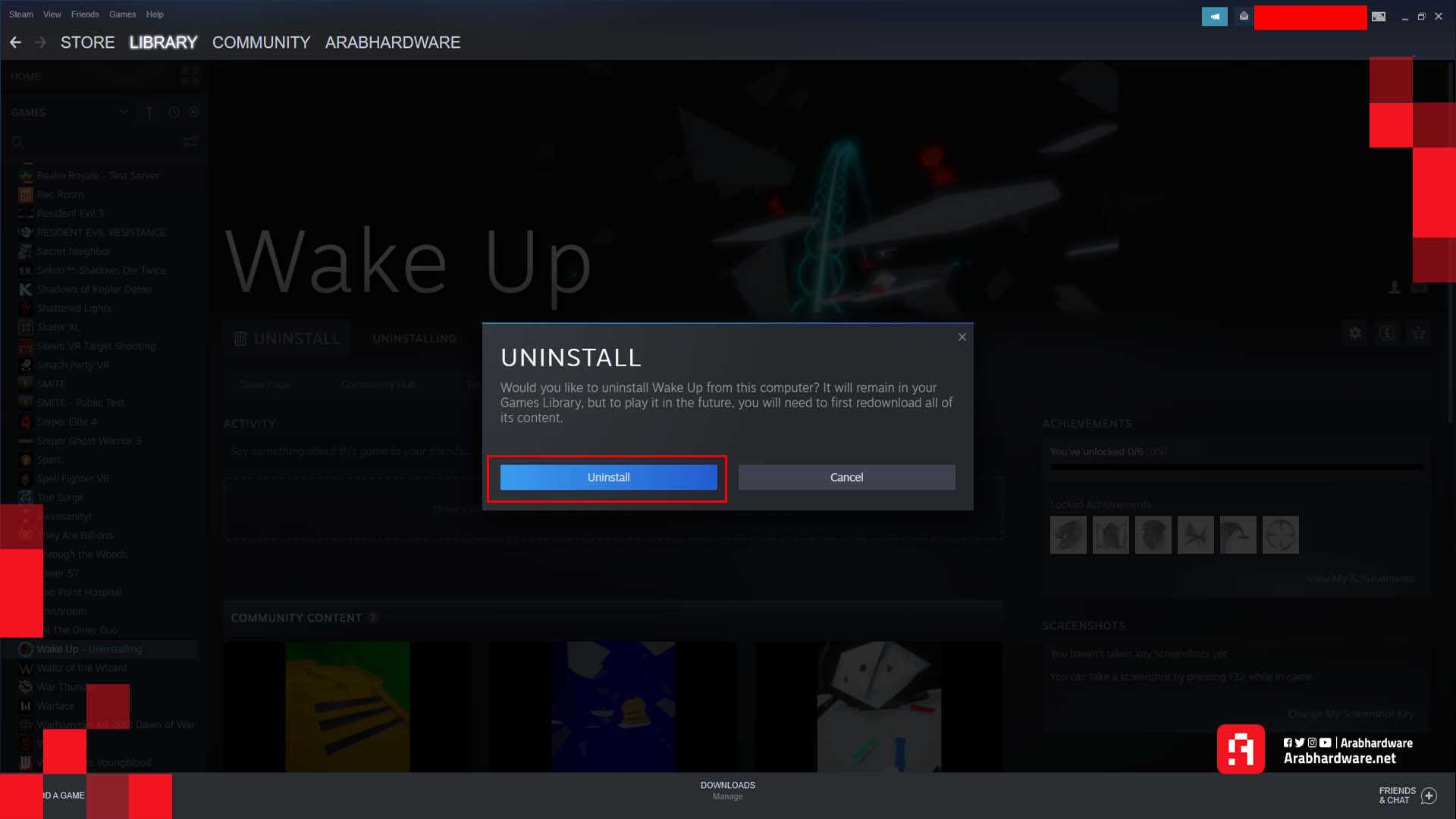Open Store Page link
1456x819 pixels.
click(x=265, y=384)
